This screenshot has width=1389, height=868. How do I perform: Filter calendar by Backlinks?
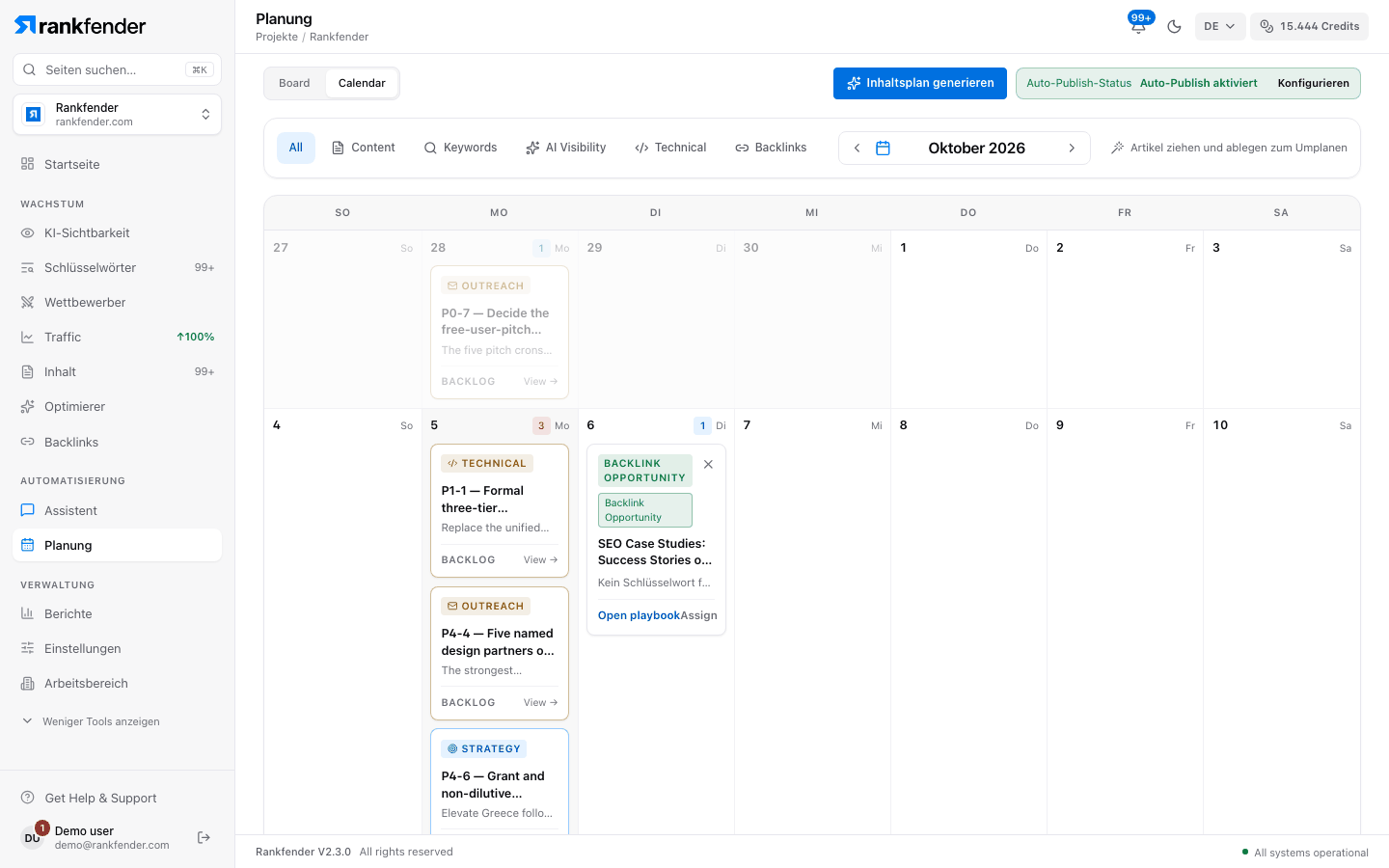click(x=771, y=148)
